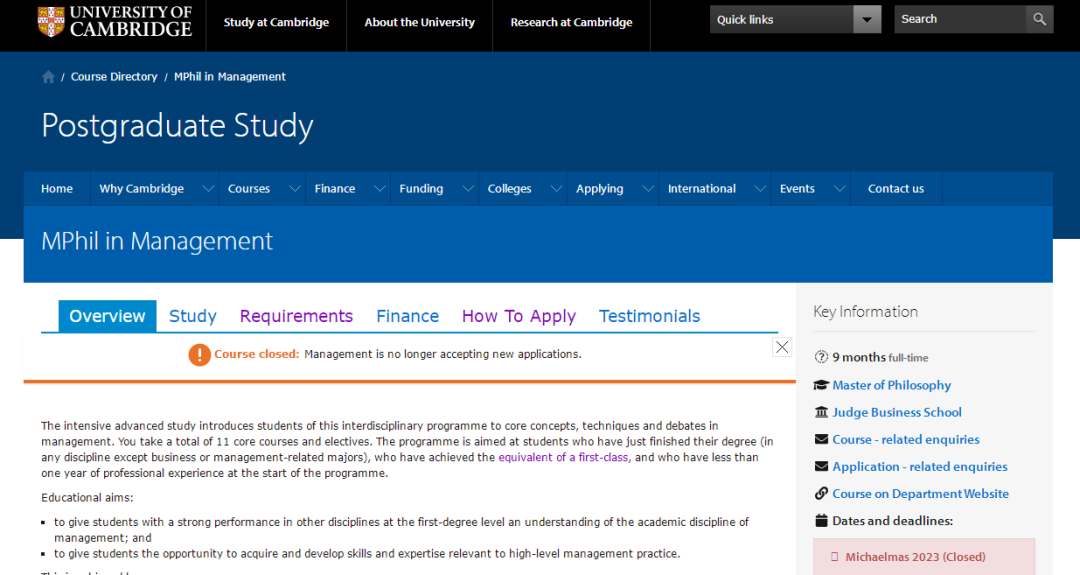Click building icon beside Judge Business School
This screenshot has width=1080, height=575.
click(x=821, y=412)
